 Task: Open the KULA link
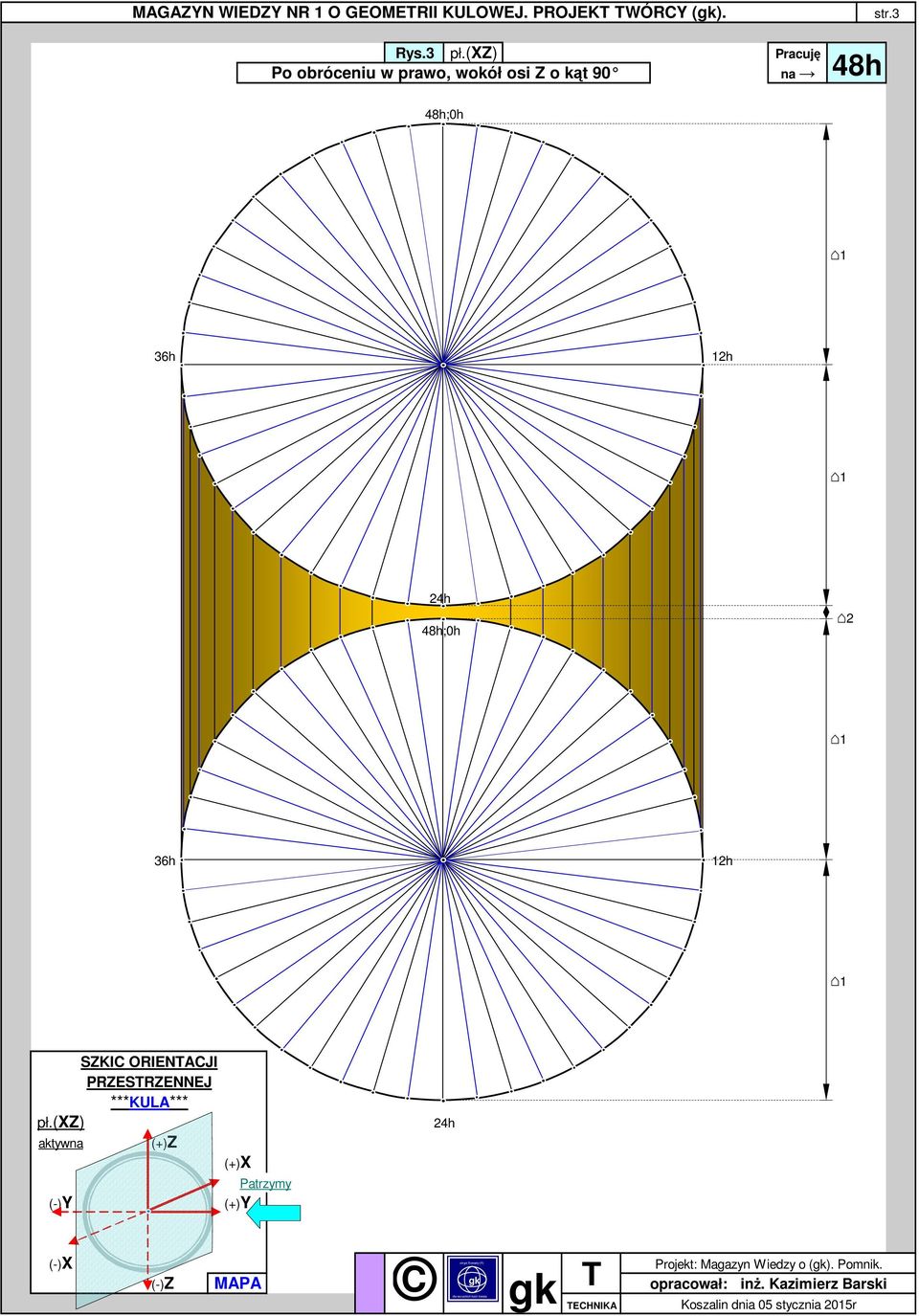149,1102
